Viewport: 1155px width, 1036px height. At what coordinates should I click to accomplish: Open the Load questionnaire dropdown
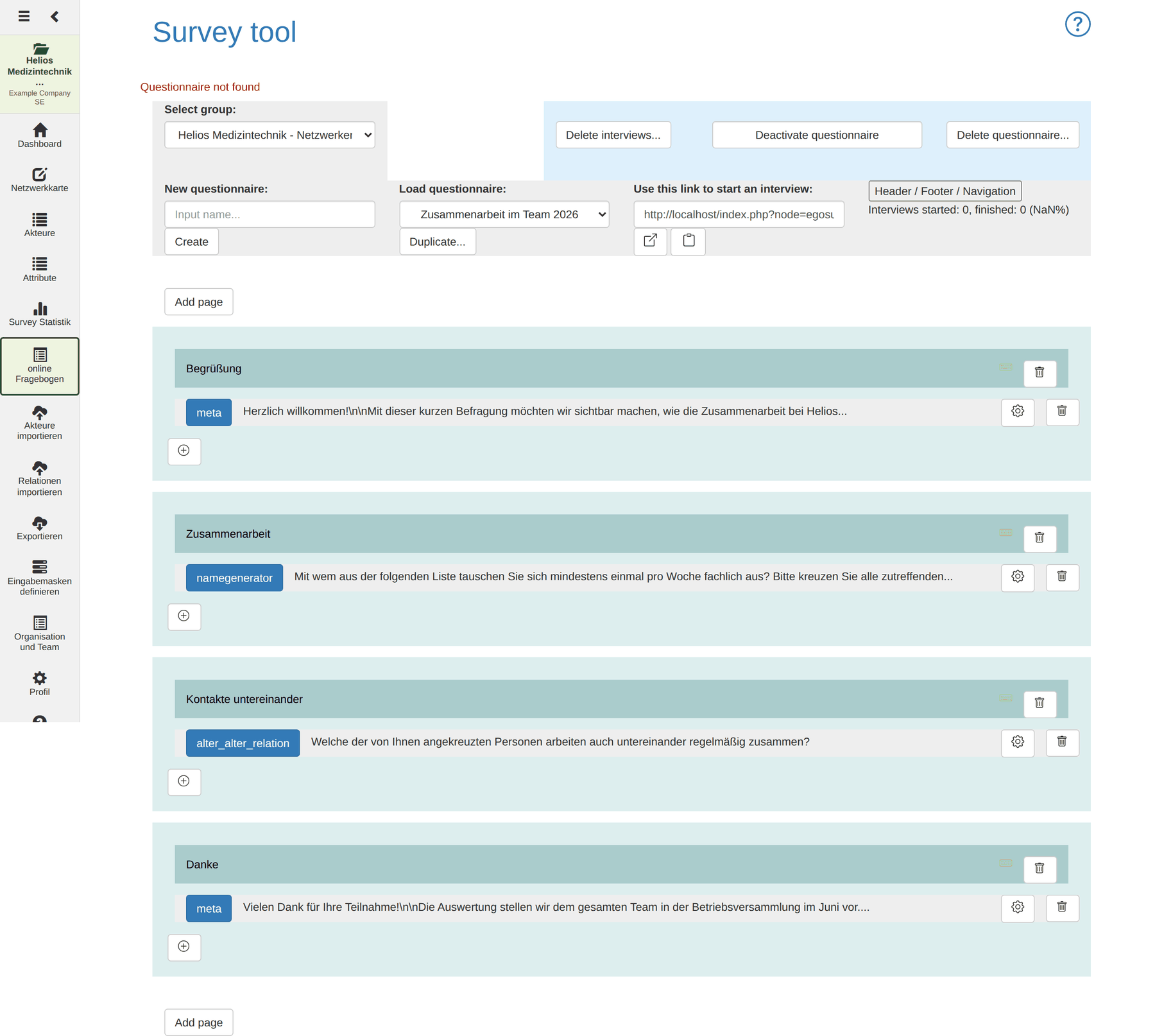[504, 214]
